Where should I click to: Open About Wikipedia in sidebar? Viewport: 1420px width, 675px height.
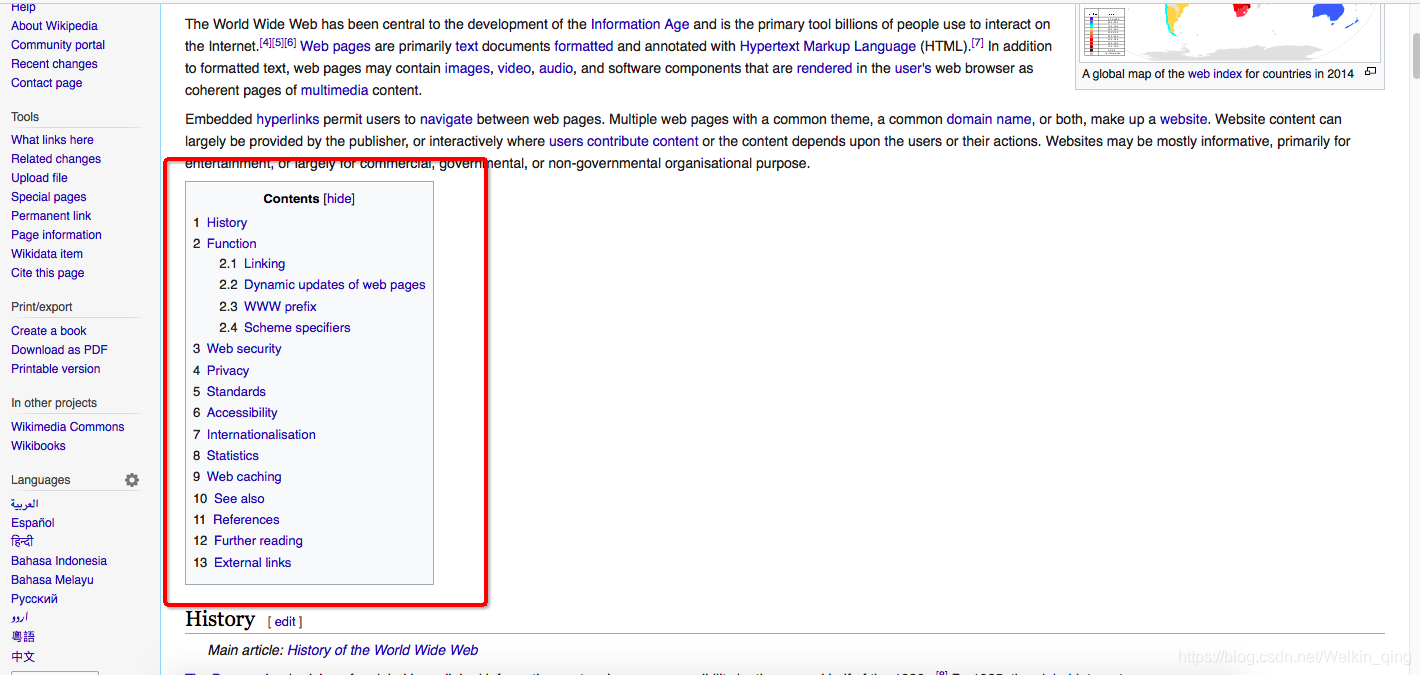(x=54, y=26)
